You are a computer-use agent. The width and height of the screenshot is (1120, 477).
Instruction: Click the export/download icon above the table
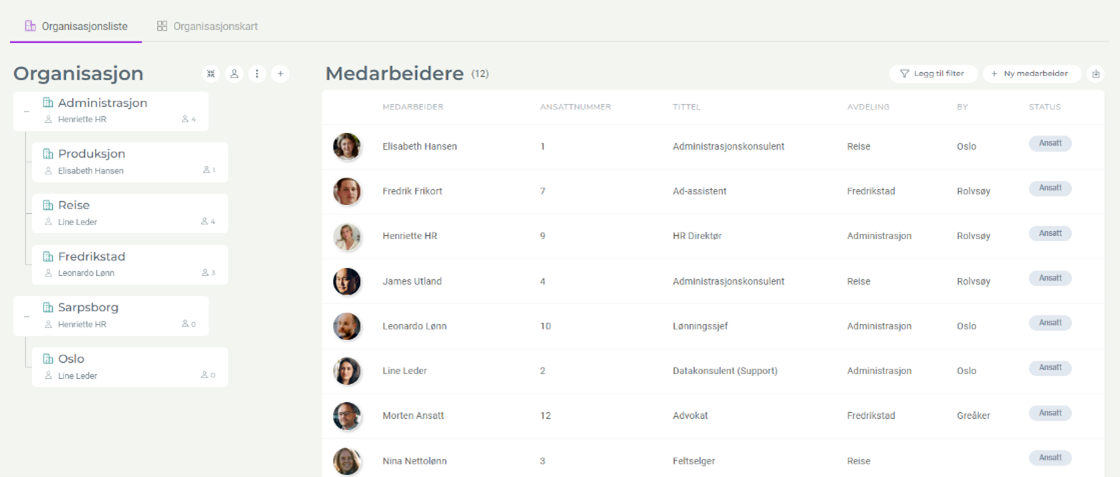1095,73
